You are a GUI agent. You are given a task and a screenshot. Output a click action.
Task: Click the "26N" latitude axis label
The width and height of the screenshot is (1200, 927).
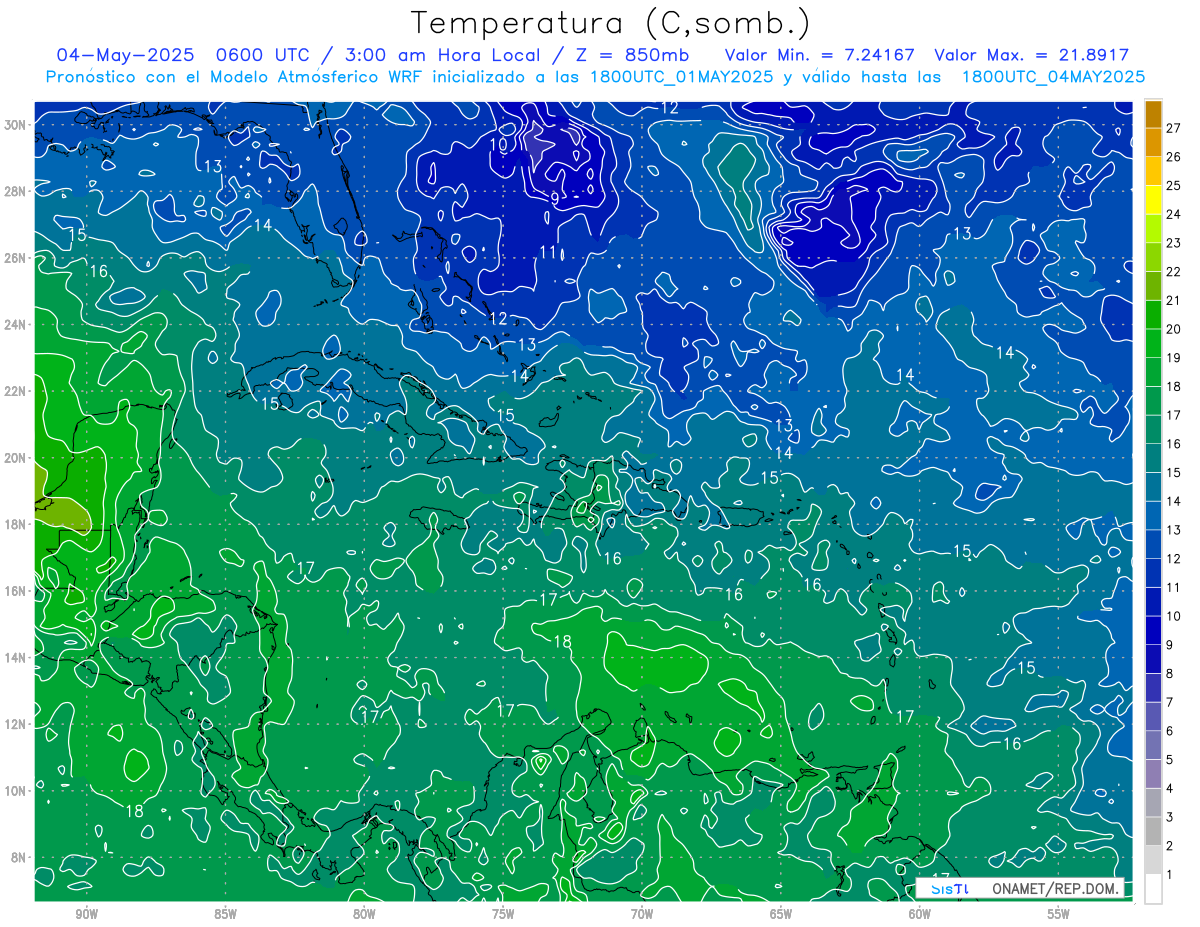[x=15, y=258]
